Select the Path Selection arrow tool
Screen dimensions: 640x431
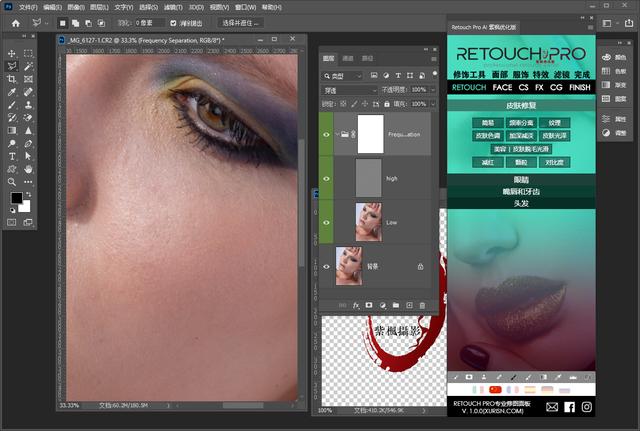pos(28,156)
